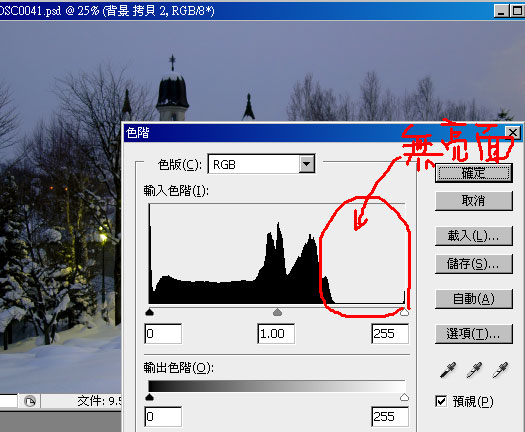Select the output white level slider

click(404, 397)
